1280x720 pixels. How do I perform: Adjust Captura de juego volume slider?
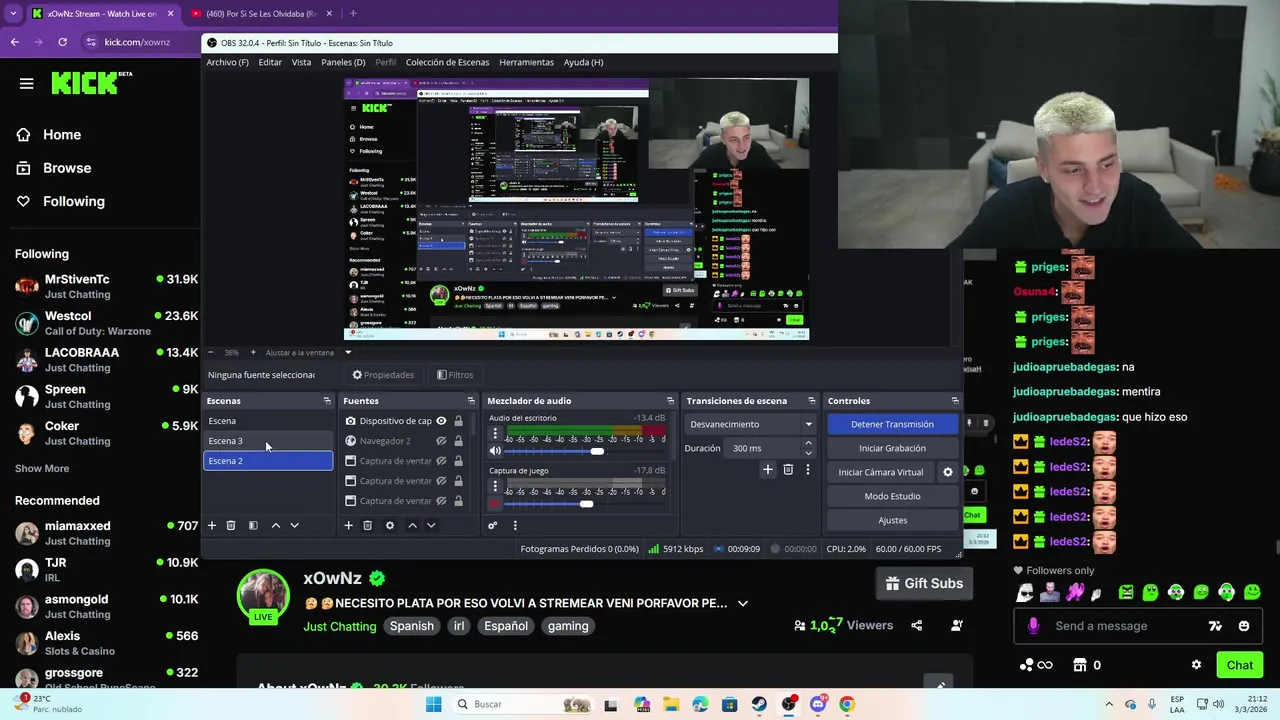[586, 503]
